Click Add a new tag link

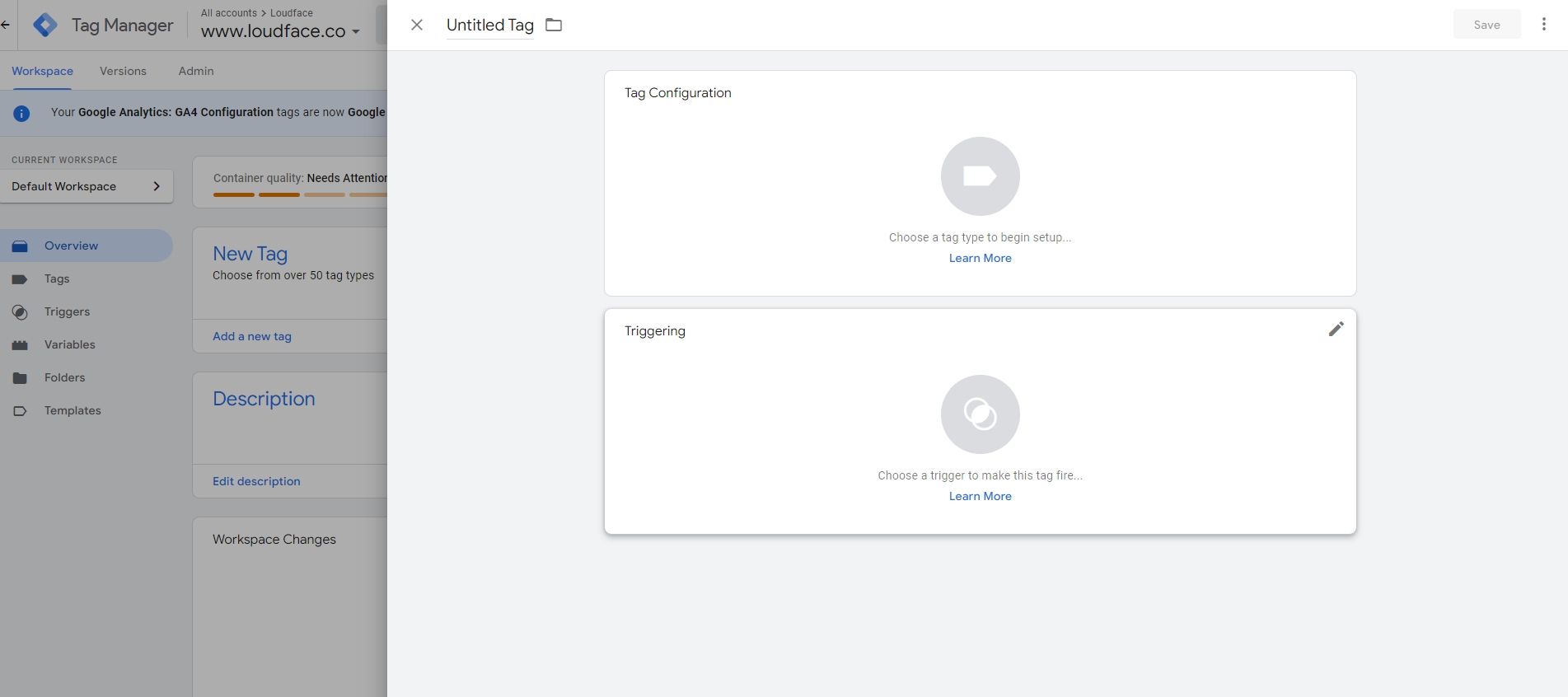[252, 336]
